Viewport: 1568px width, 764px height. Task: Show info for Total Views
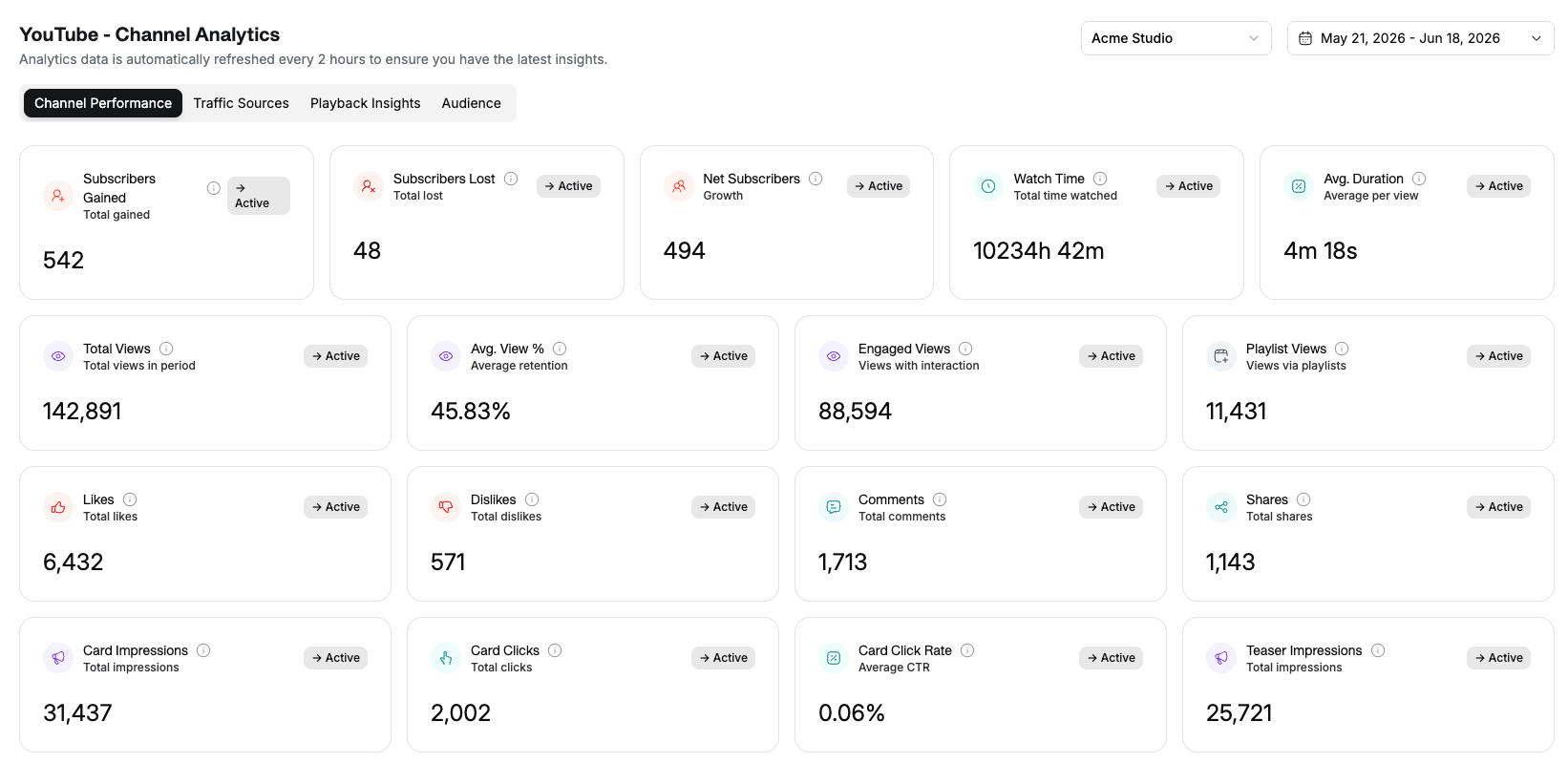pos(166,349)
